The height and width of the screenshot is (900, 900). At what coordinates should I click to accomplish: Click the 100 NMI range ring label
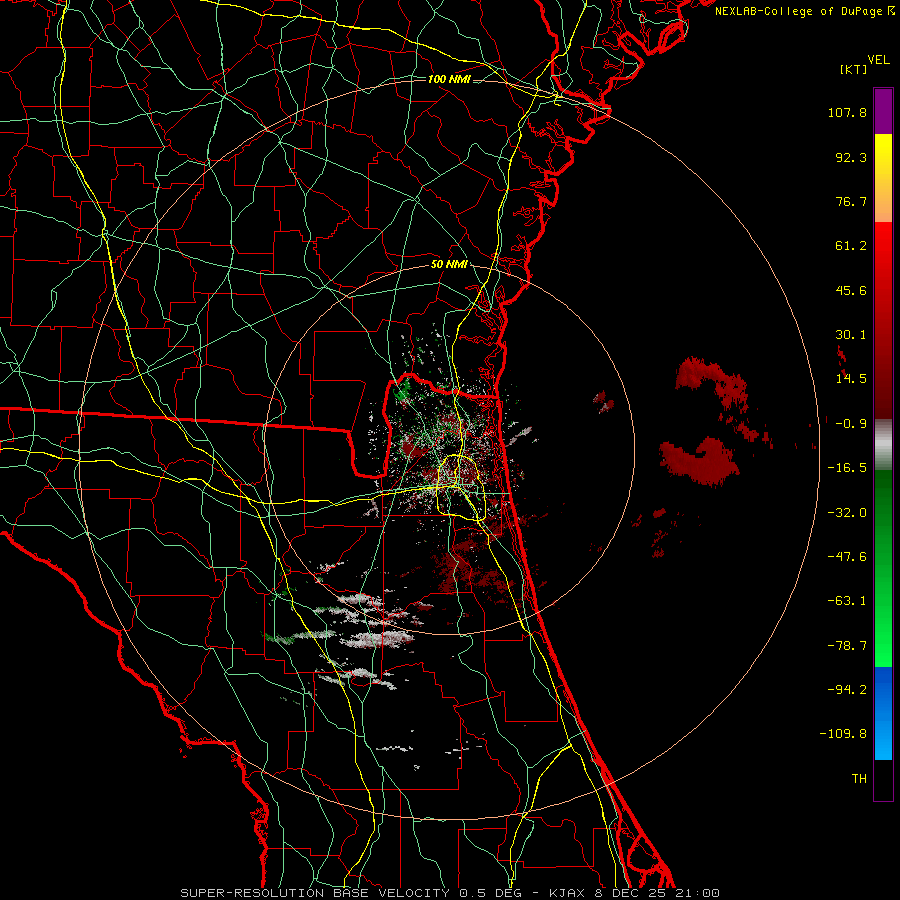pyautogui.click(x=449, y=79)
